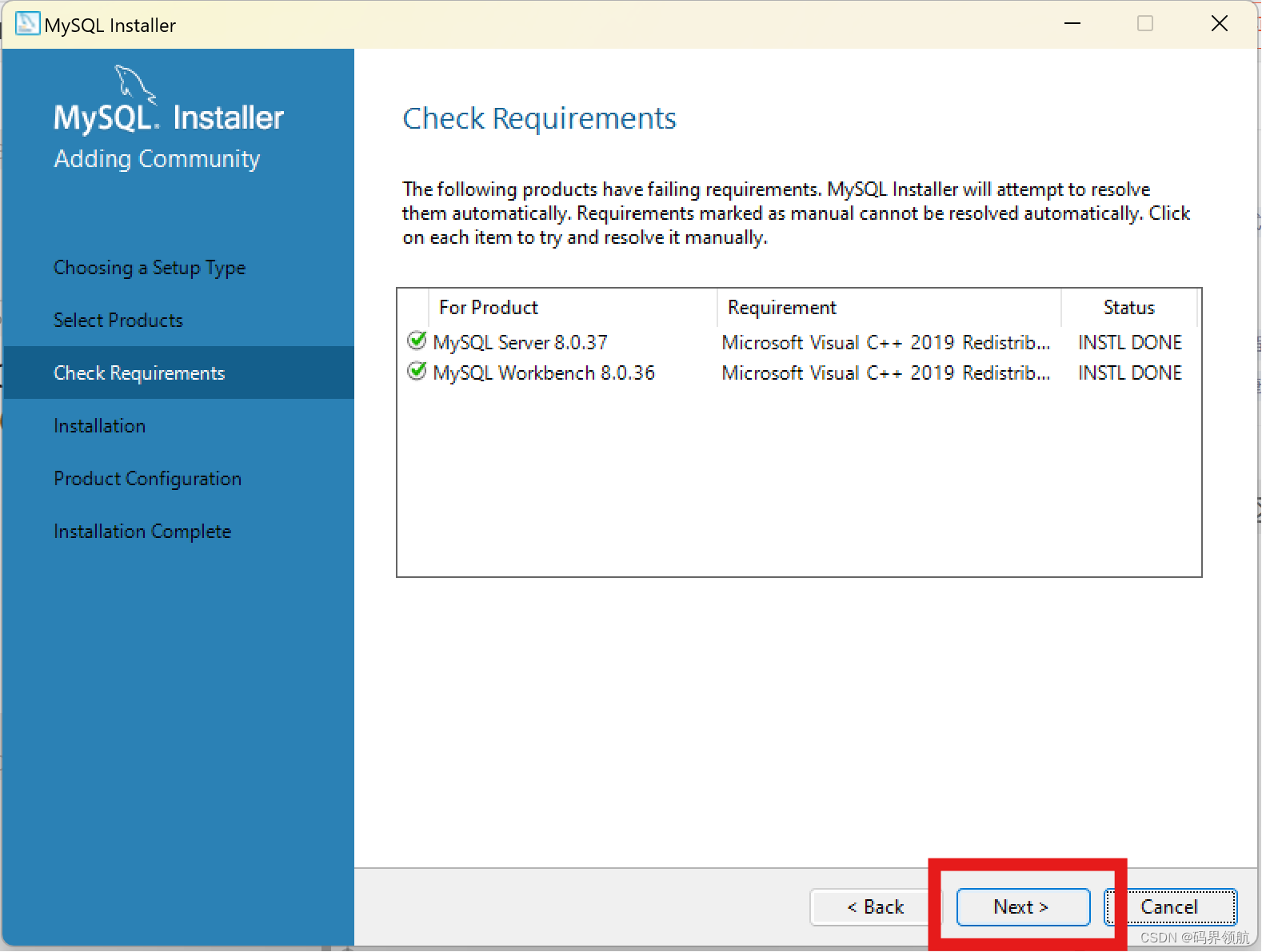This screenshot has width=1262, height=952.
Task: Open the Installation sidebar step
Action: 100,426
